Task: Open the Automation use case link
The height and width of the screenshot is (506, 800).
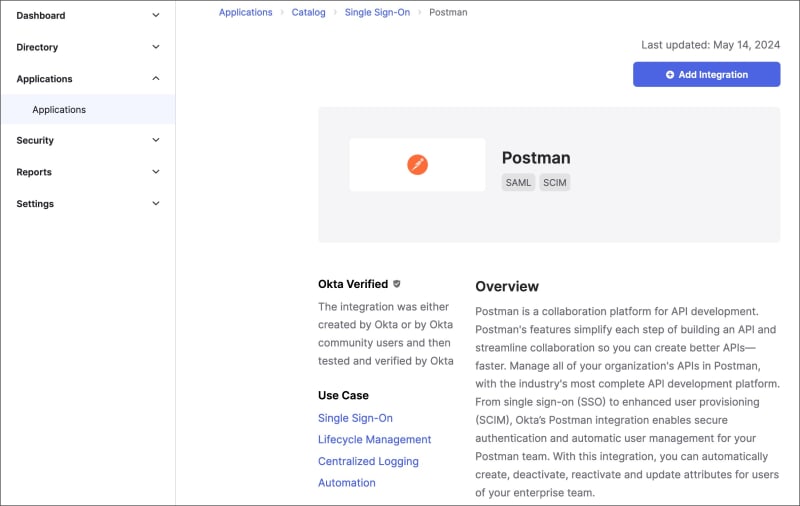Action: [x=346, y=483]
